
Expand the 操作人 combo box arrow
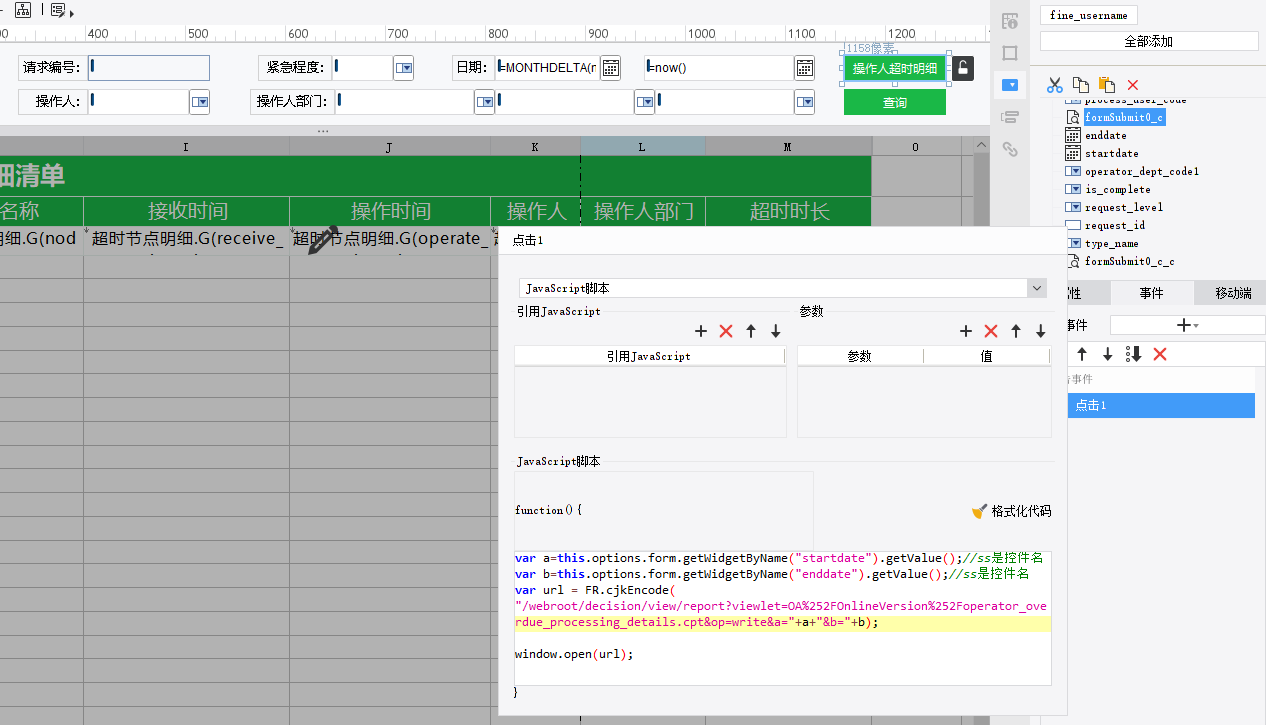[x=200, y=101]
